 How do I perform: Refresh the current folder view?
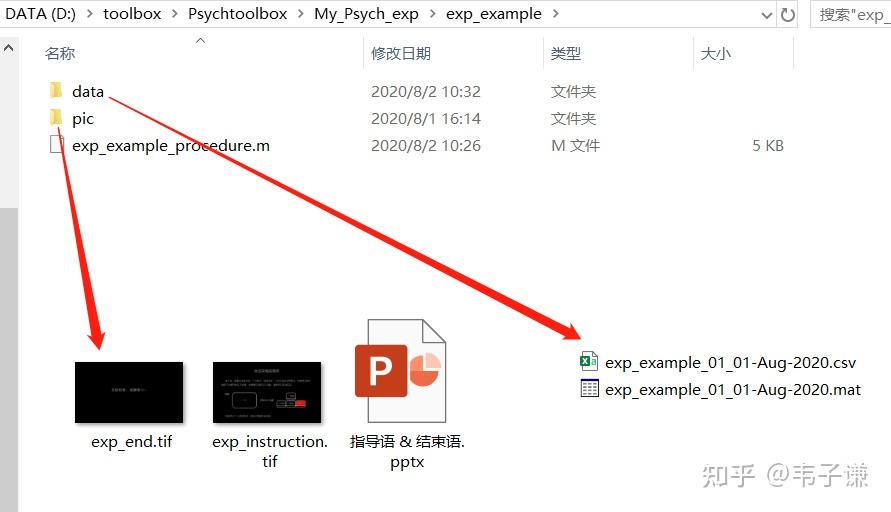[x=788, y=14]
